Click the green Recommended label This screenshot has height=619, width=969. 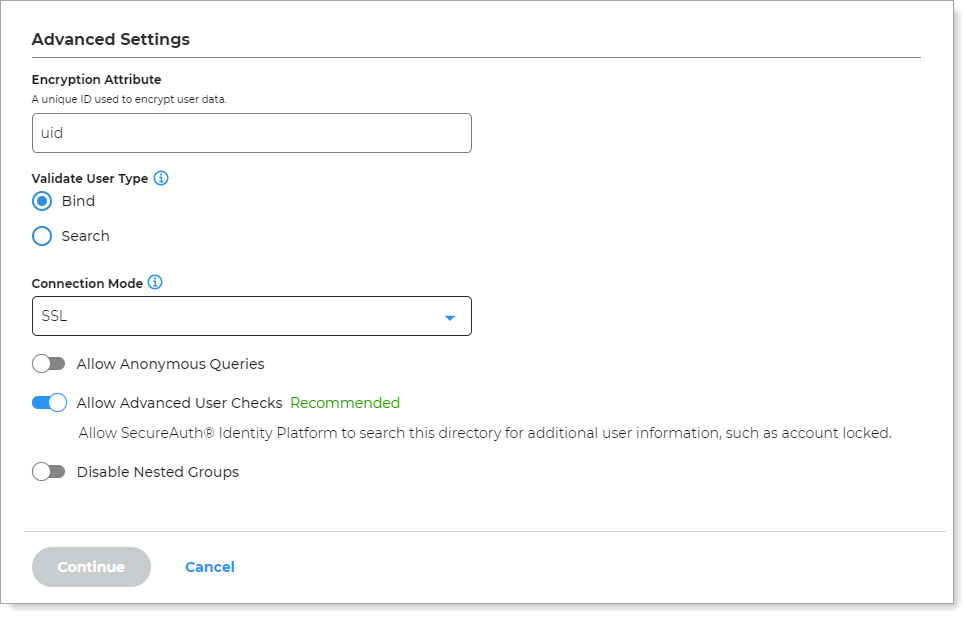point(344,402)
